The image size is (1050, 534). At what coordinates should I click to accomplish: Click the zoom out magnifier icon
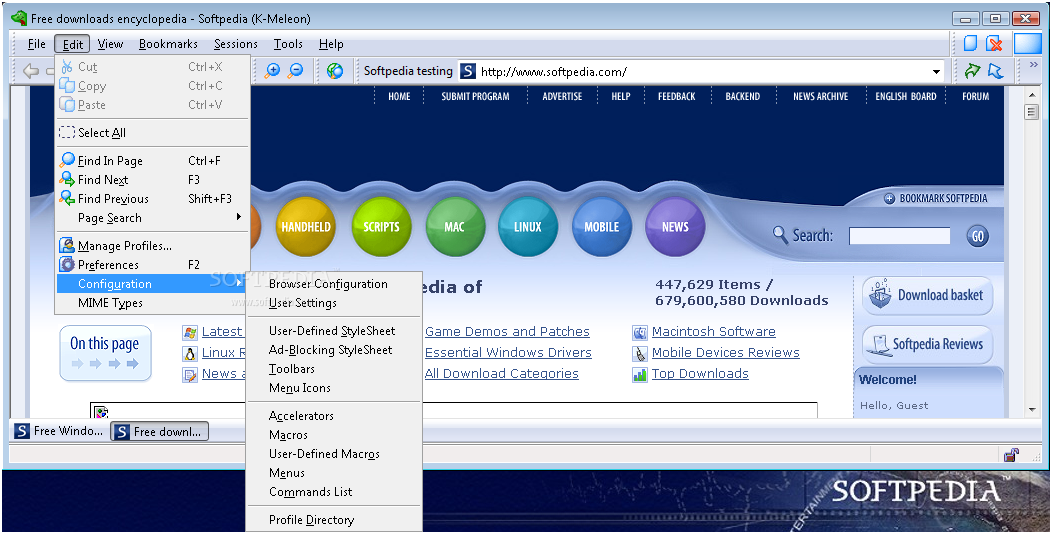295,70
